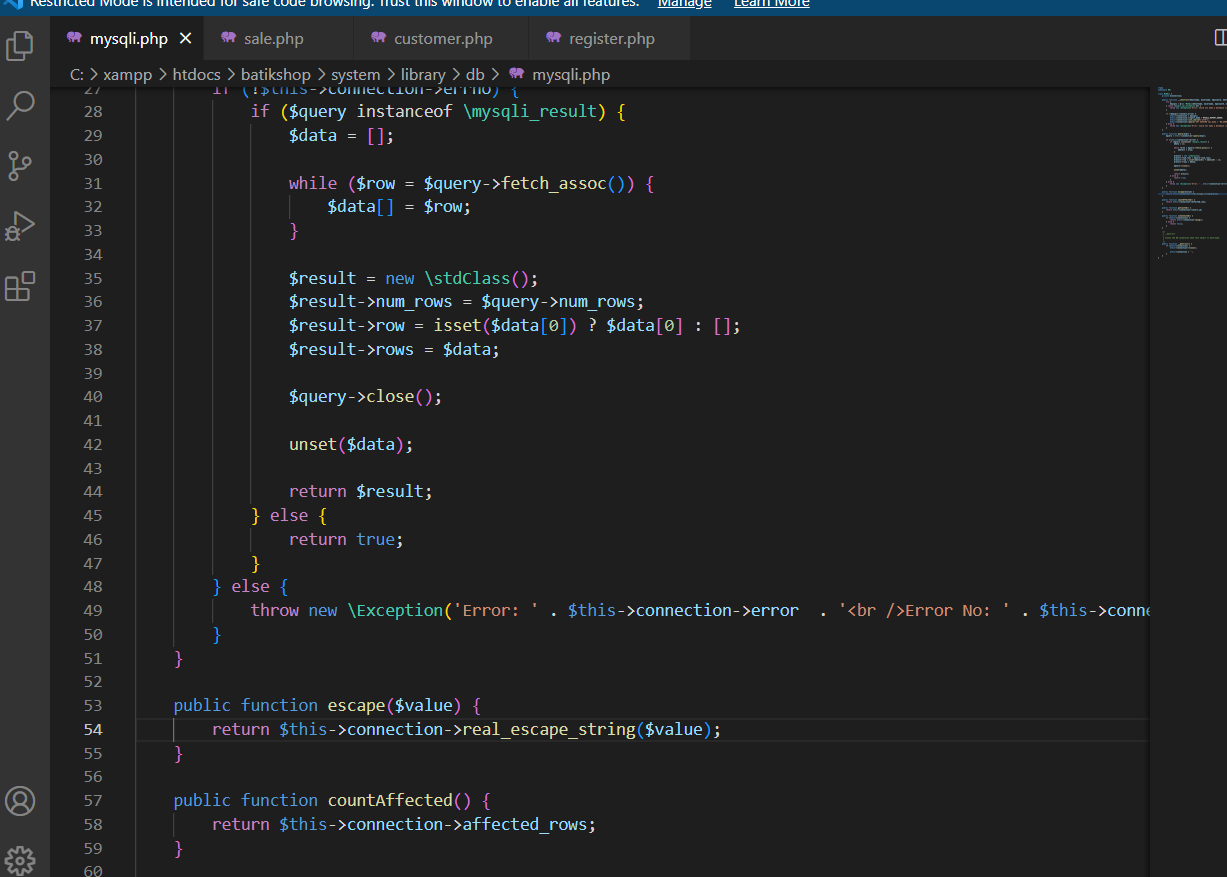Click unset($data) on line 42
Image resolution: width=1227 pixels, height=877 pixels.
pyautogui.click(x=346, y=444)
